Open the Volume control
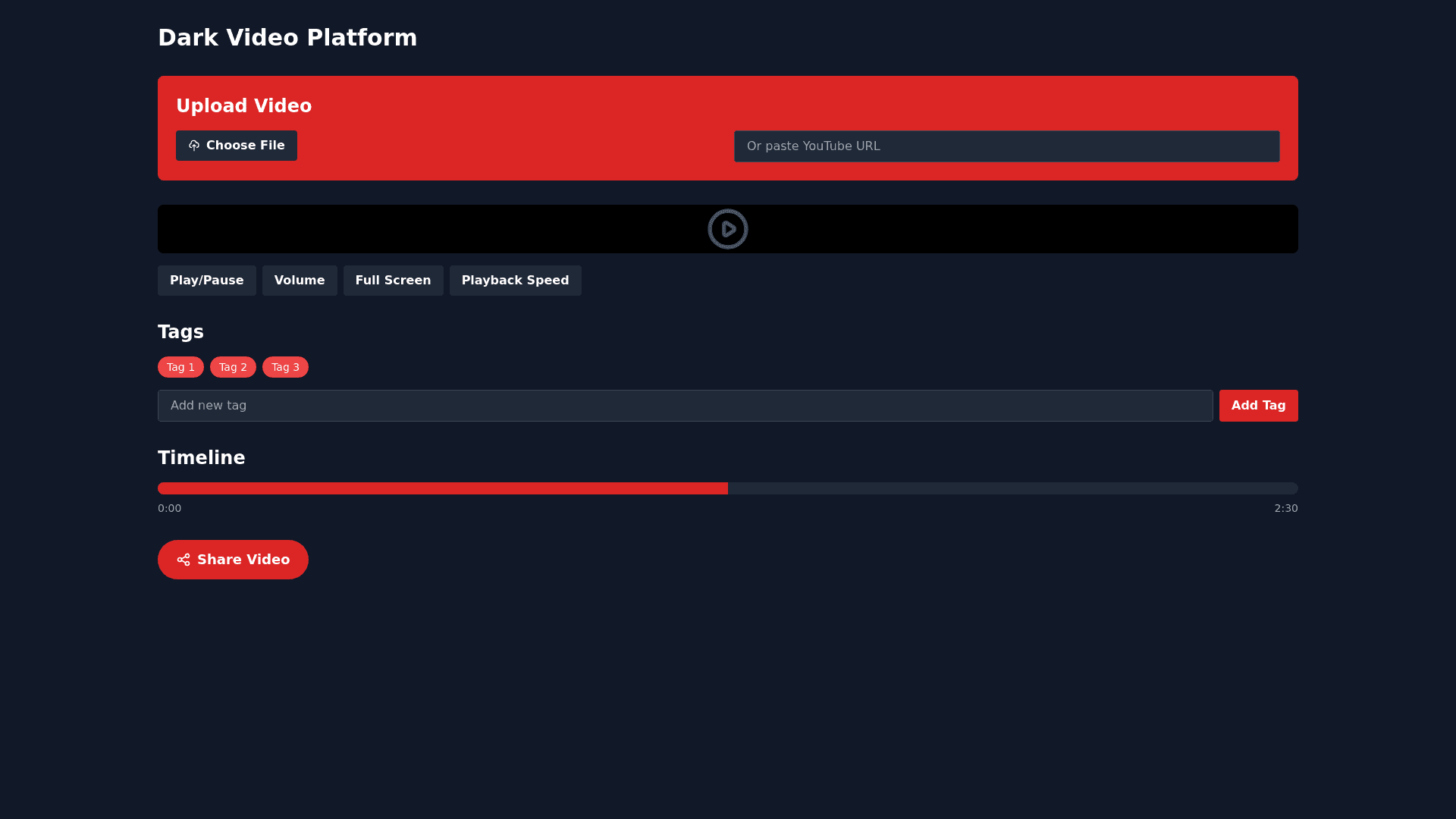Image resolution: width=1456 pixels, height=819 pixels. tap(300, 281)
